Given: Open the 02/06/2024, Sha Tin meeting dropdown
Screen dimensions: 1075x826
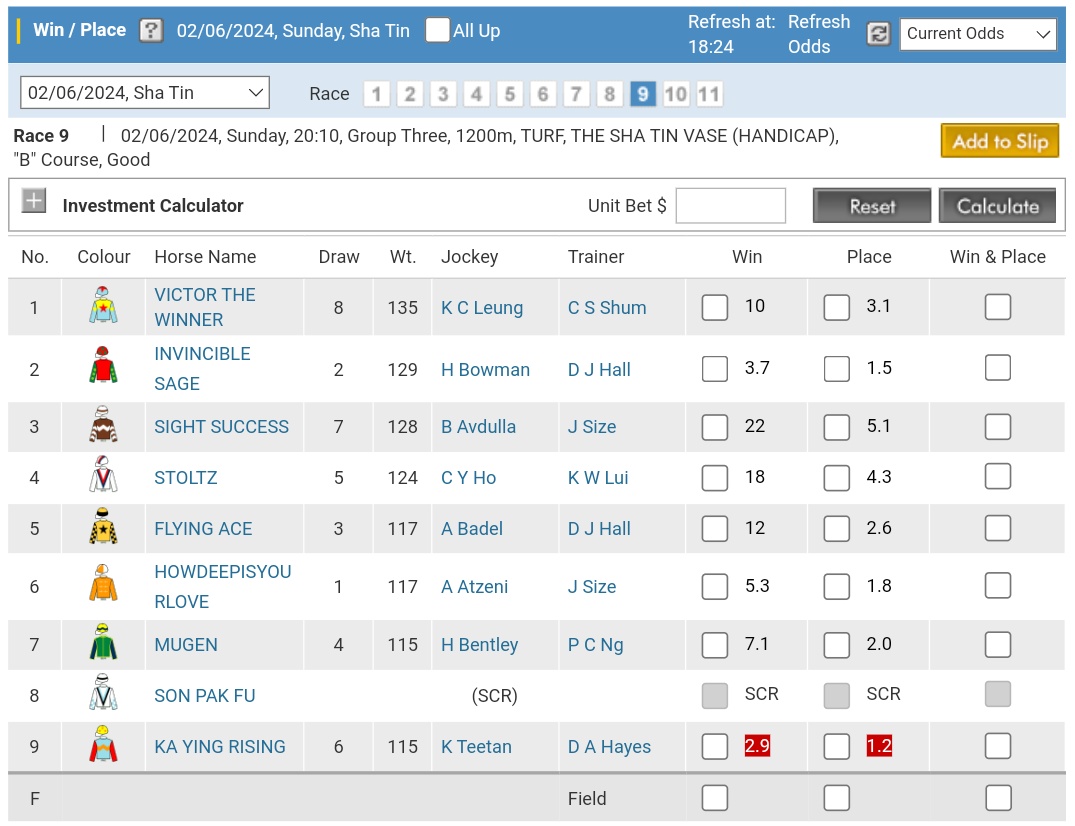Looking at the screenshot, I should tap(145, 93).
